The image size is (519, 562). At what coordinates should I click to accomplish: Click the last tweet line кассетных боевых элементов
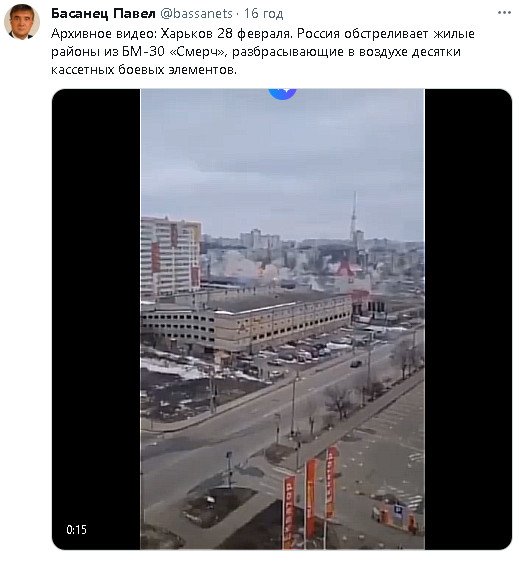(144, 70)
